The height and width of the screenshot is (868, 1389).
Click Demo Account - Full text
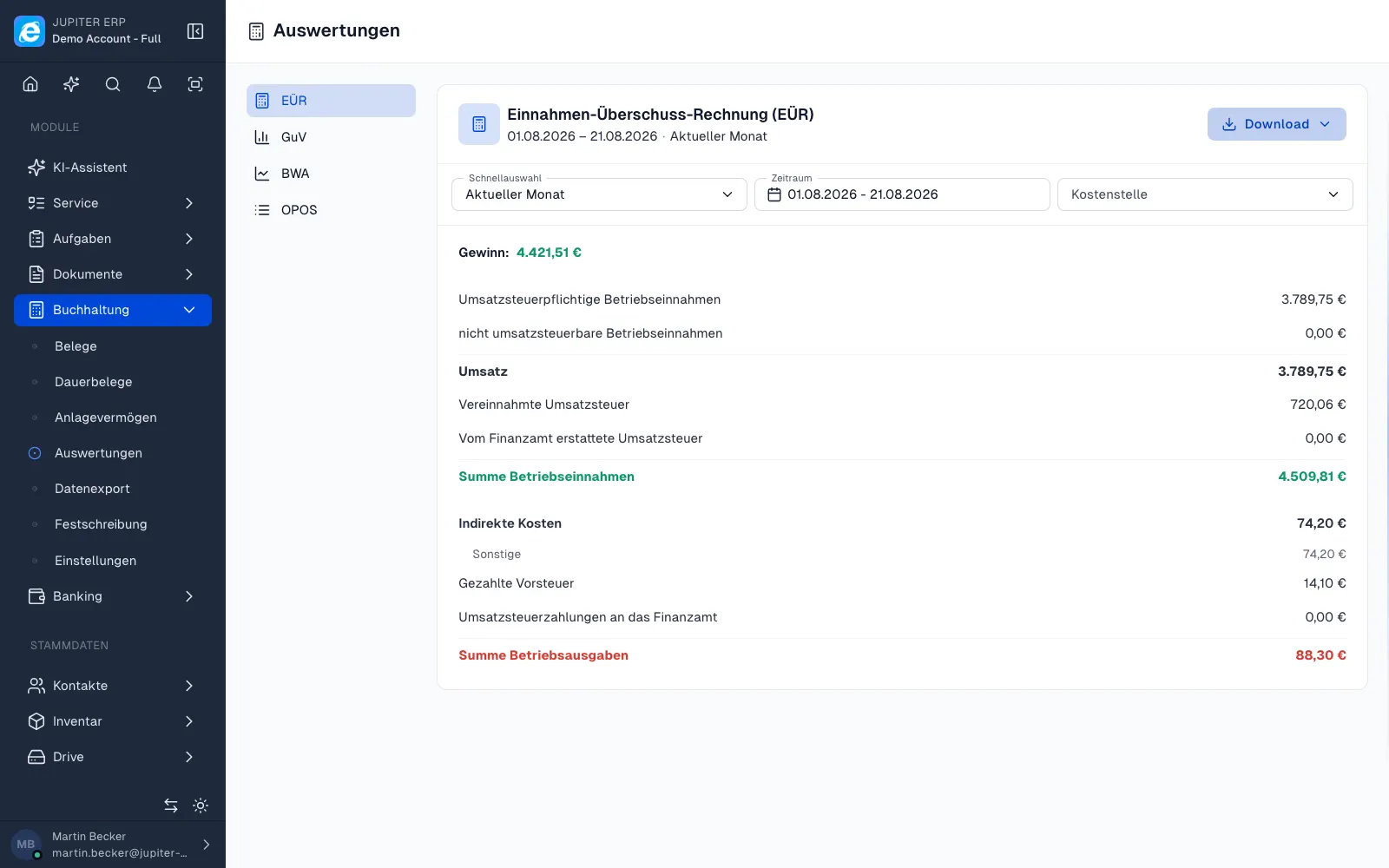(x=106, y=39)
